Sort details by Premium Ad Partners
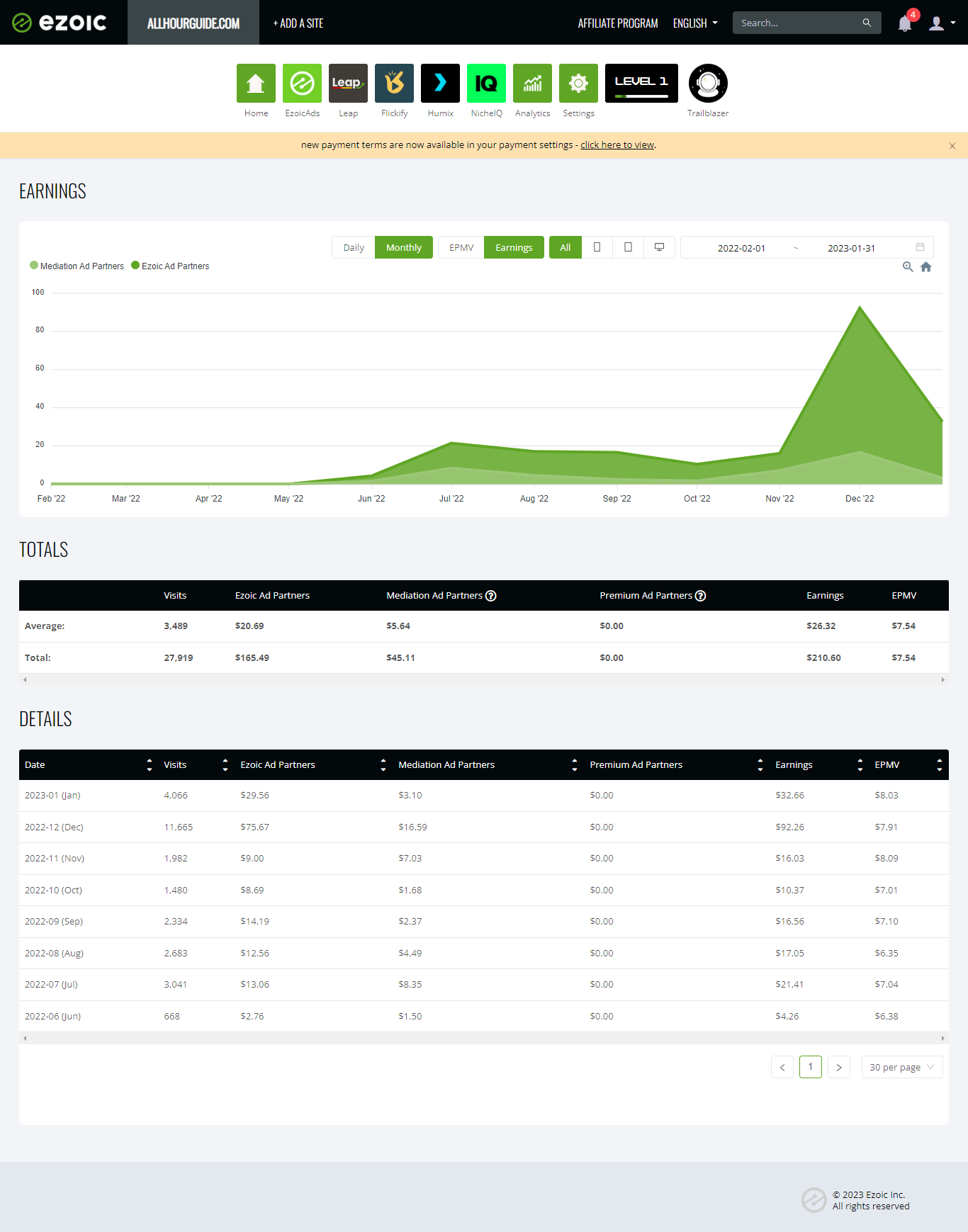The image size is (968, 1232). point(760,765)
